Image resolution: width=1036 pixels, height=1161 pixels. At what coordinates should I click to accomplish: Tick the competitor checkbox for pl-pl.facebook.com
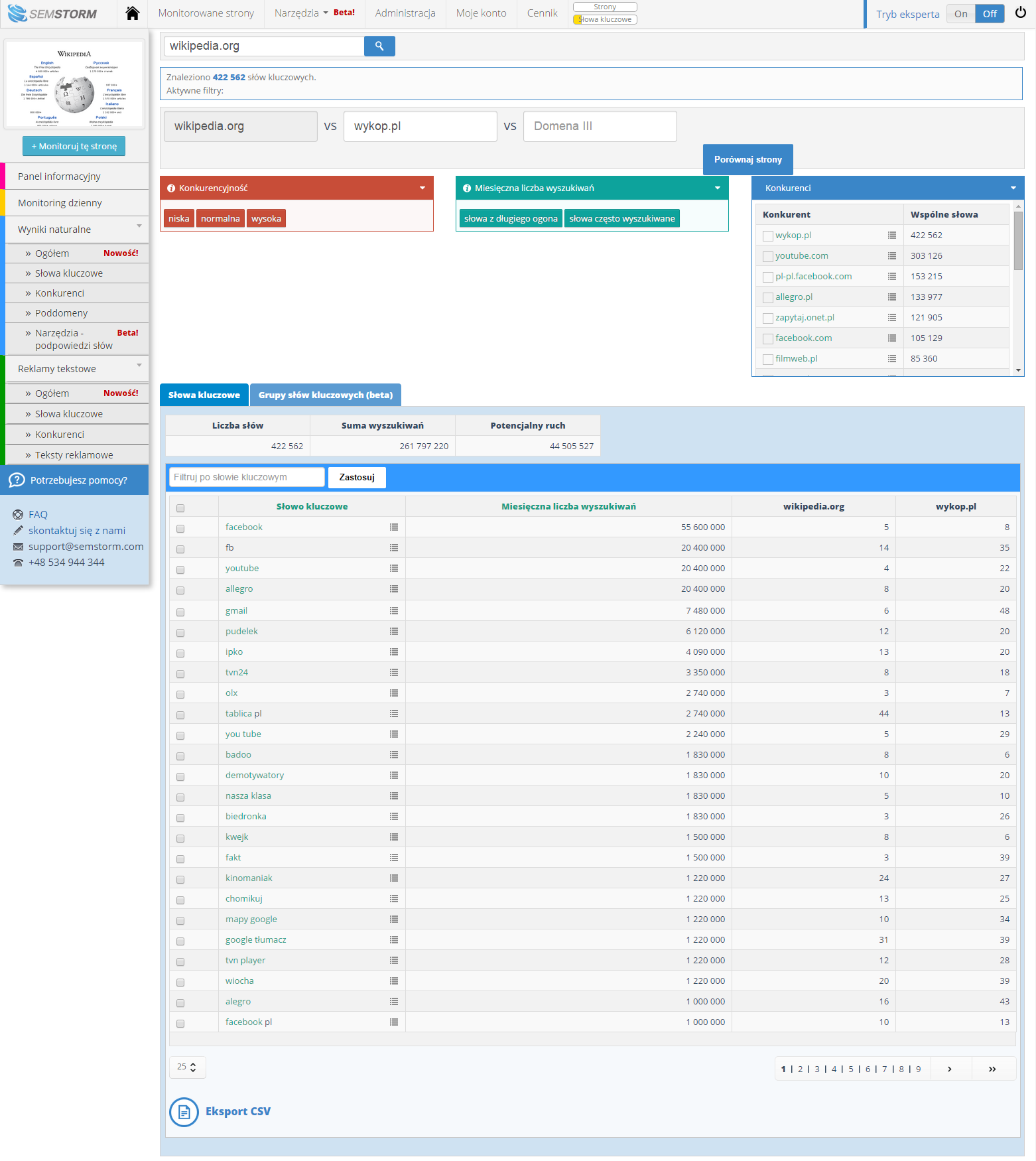pyautogui.click(x=768, y=277)
